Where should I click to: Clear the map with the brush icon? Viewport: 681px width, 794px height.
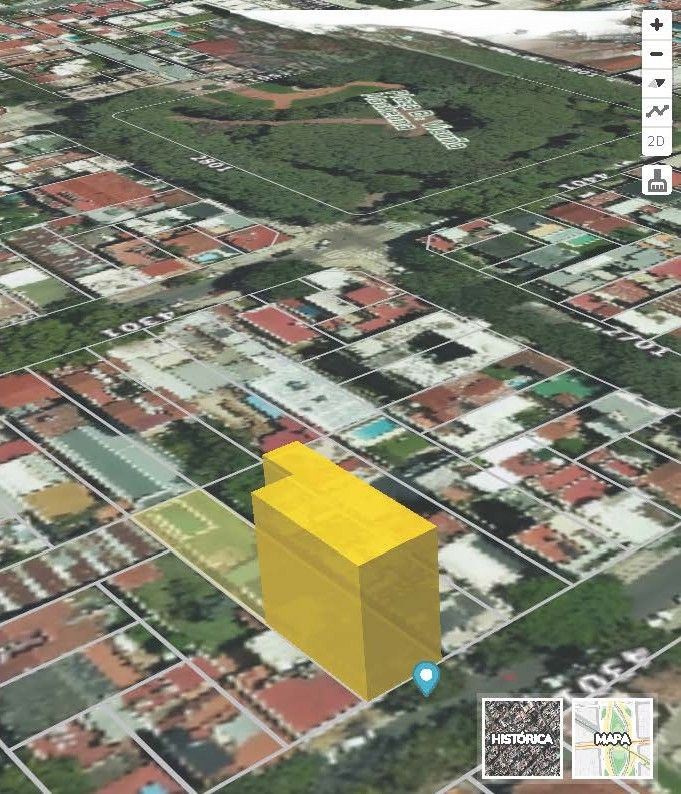click(656, 181)
